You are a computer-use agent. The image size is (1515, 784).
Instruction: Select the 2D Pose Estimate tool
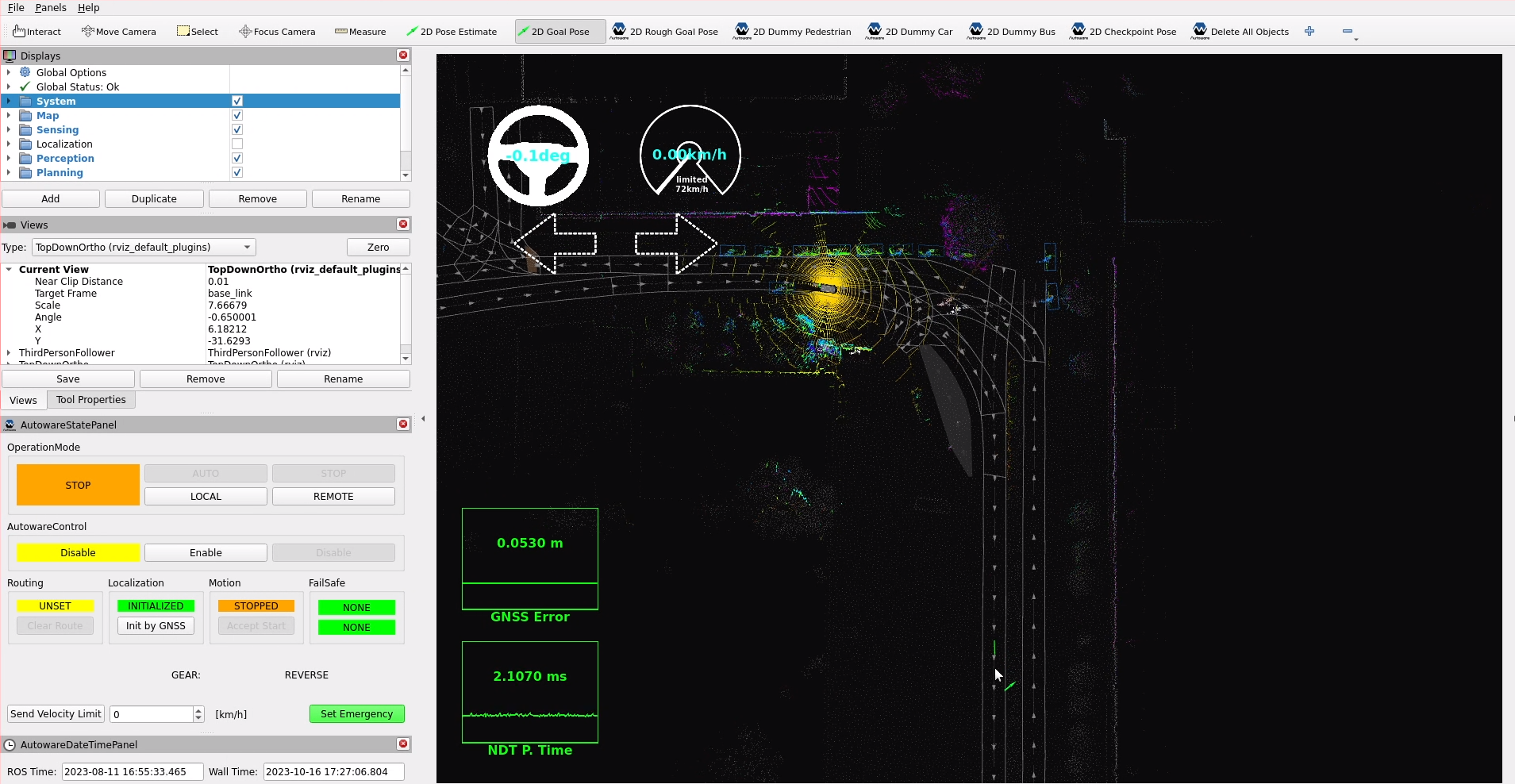452,32
